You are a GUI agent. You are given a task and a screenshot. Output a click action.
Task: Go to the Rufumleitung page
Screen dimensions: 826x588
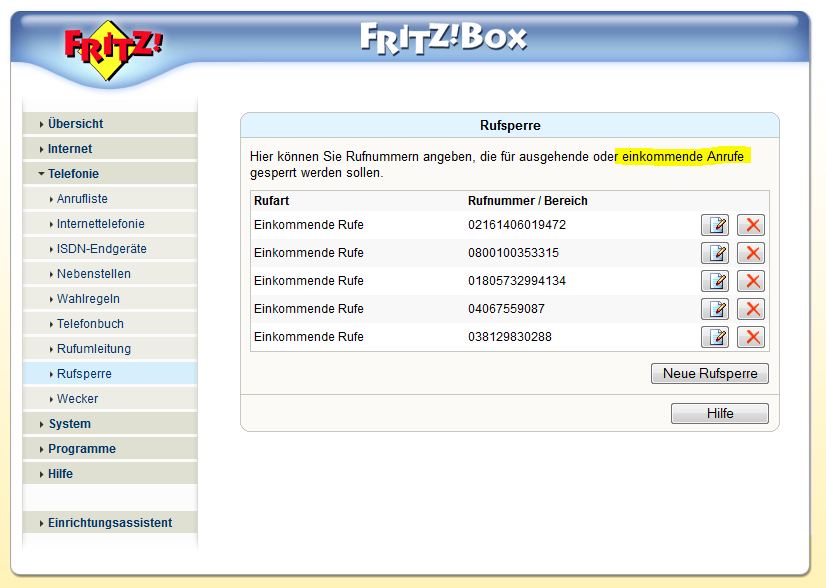tap(110, 349)
